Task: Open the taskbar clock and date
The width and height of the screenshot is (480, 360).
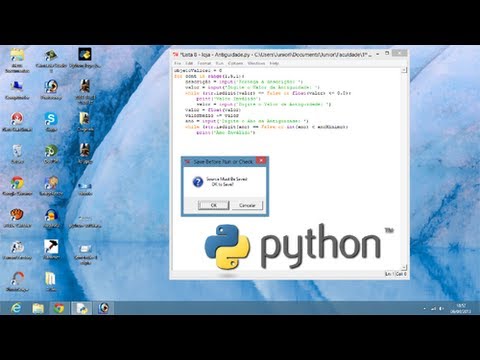Action: tap(461, 308)
